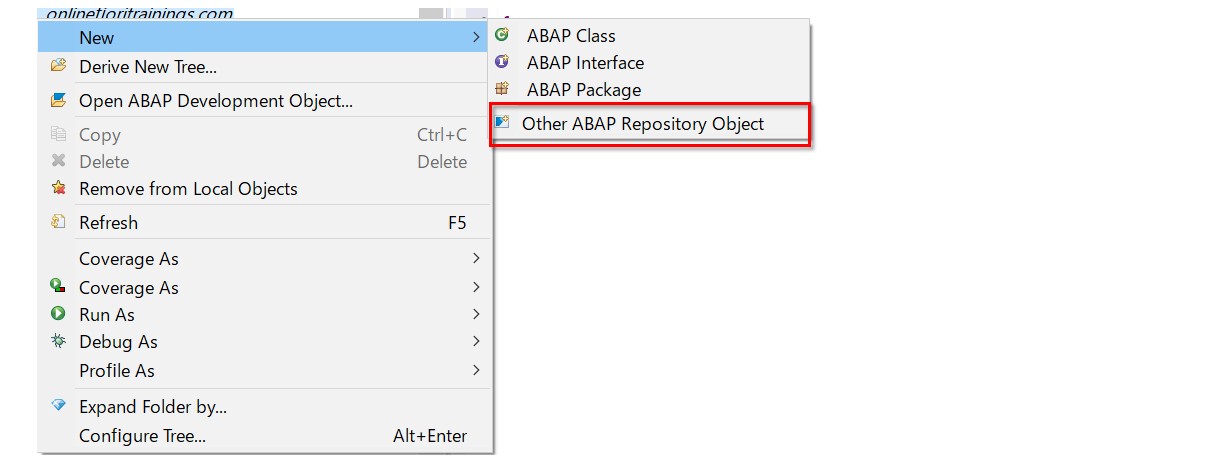Select the Coverage As entry without an icon
This screenshot has width=1224, height=466.
[129, 259]
